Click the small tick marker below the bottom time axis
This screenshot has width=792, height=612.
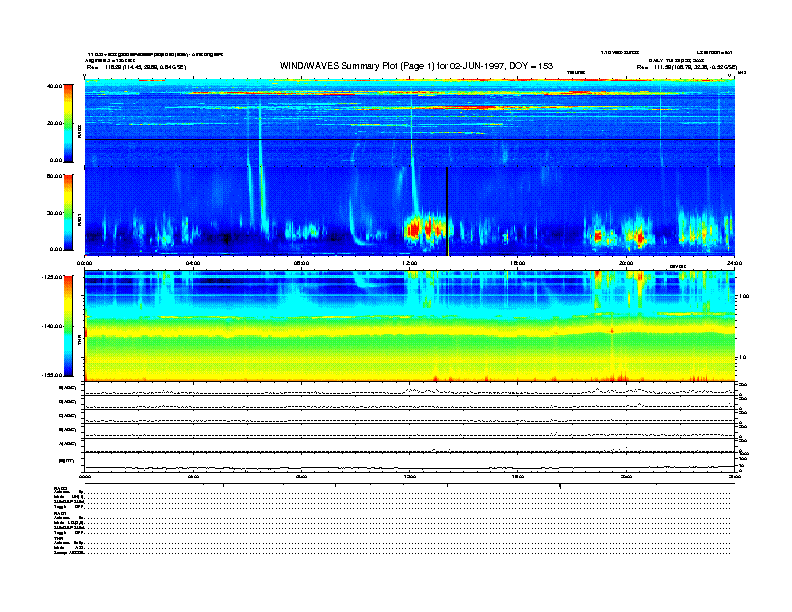click(559, 486)
